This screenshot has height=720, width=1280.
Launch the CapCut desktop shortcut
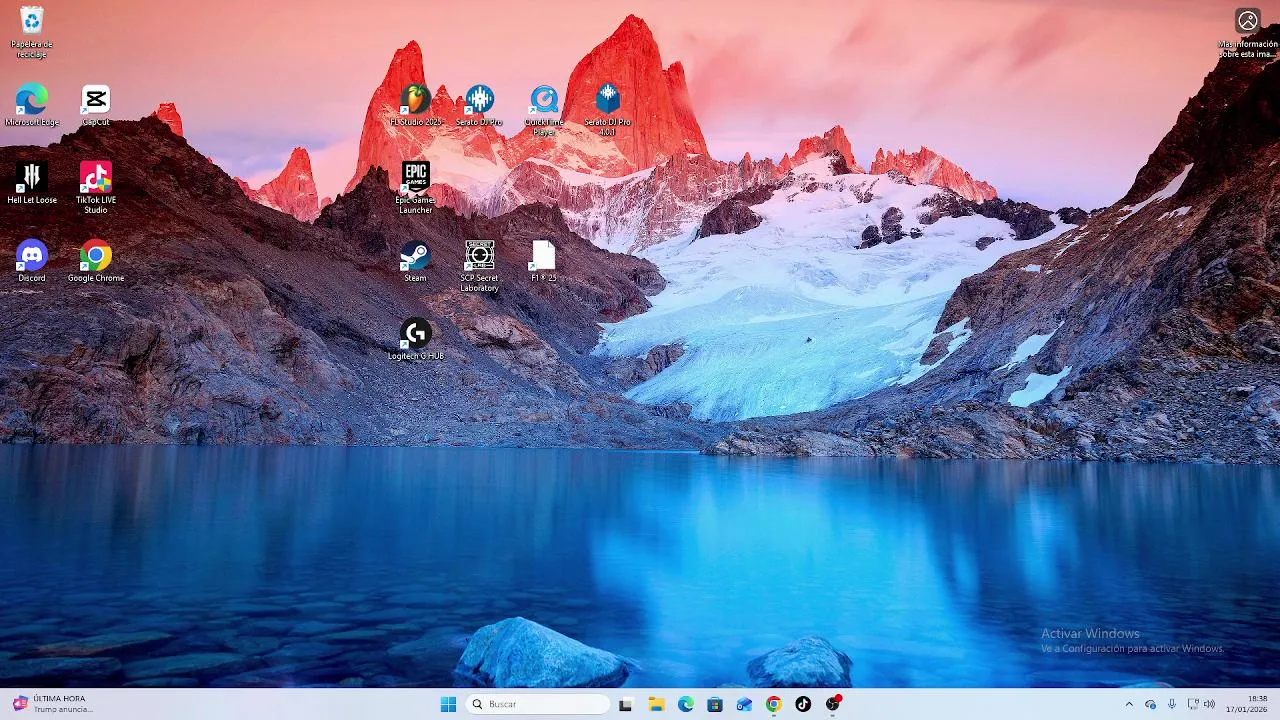pyautogui.click(x=96, y=105)
